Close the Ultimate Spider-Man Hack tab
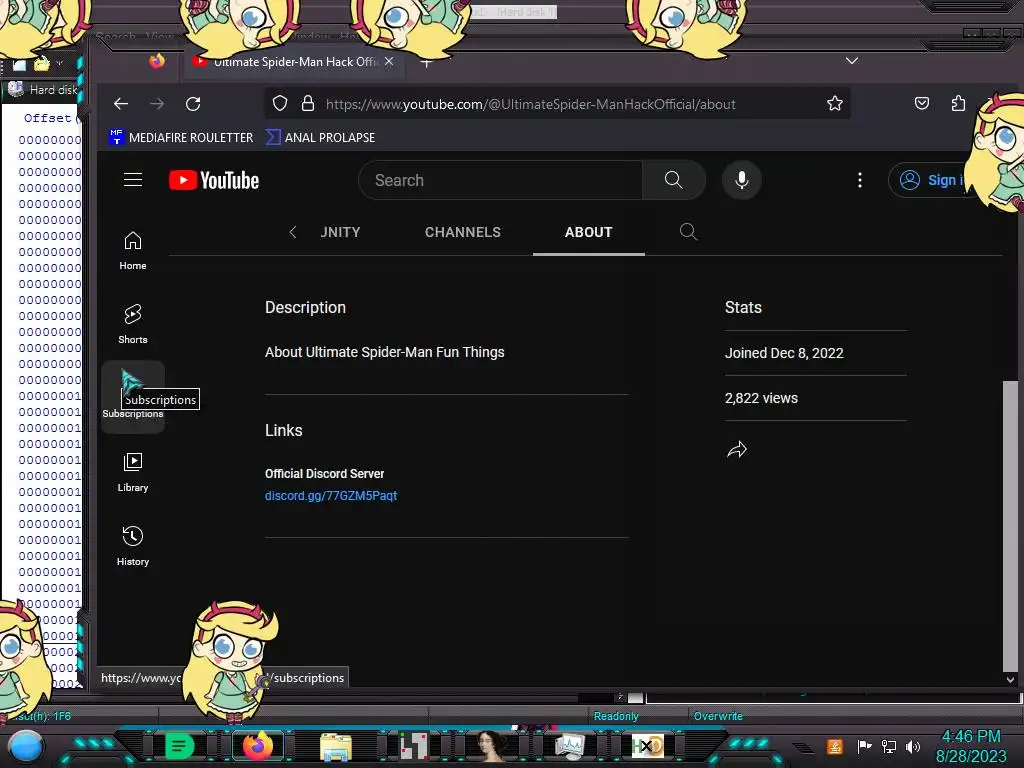 click(389, 61)
